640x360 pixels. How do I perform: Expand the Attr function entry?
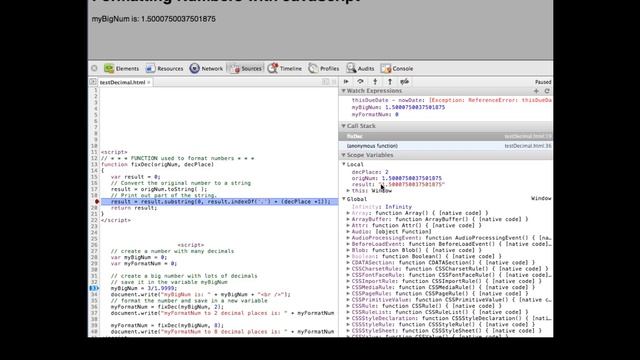(348, 225)
